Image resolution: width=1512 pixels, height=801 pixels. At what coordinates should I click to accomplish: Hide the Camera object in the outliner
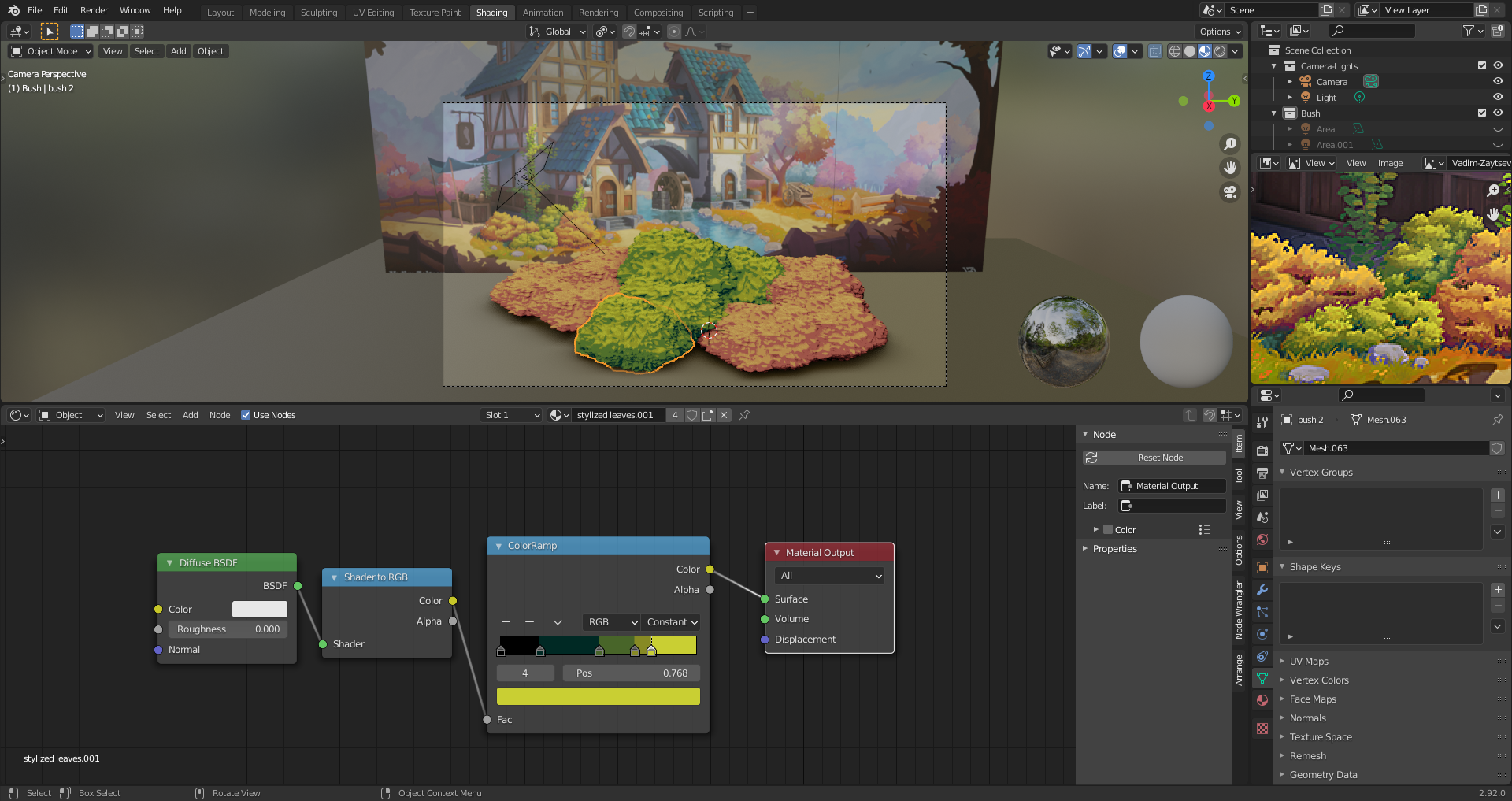pyautogui.click(x=1498, y=82)
